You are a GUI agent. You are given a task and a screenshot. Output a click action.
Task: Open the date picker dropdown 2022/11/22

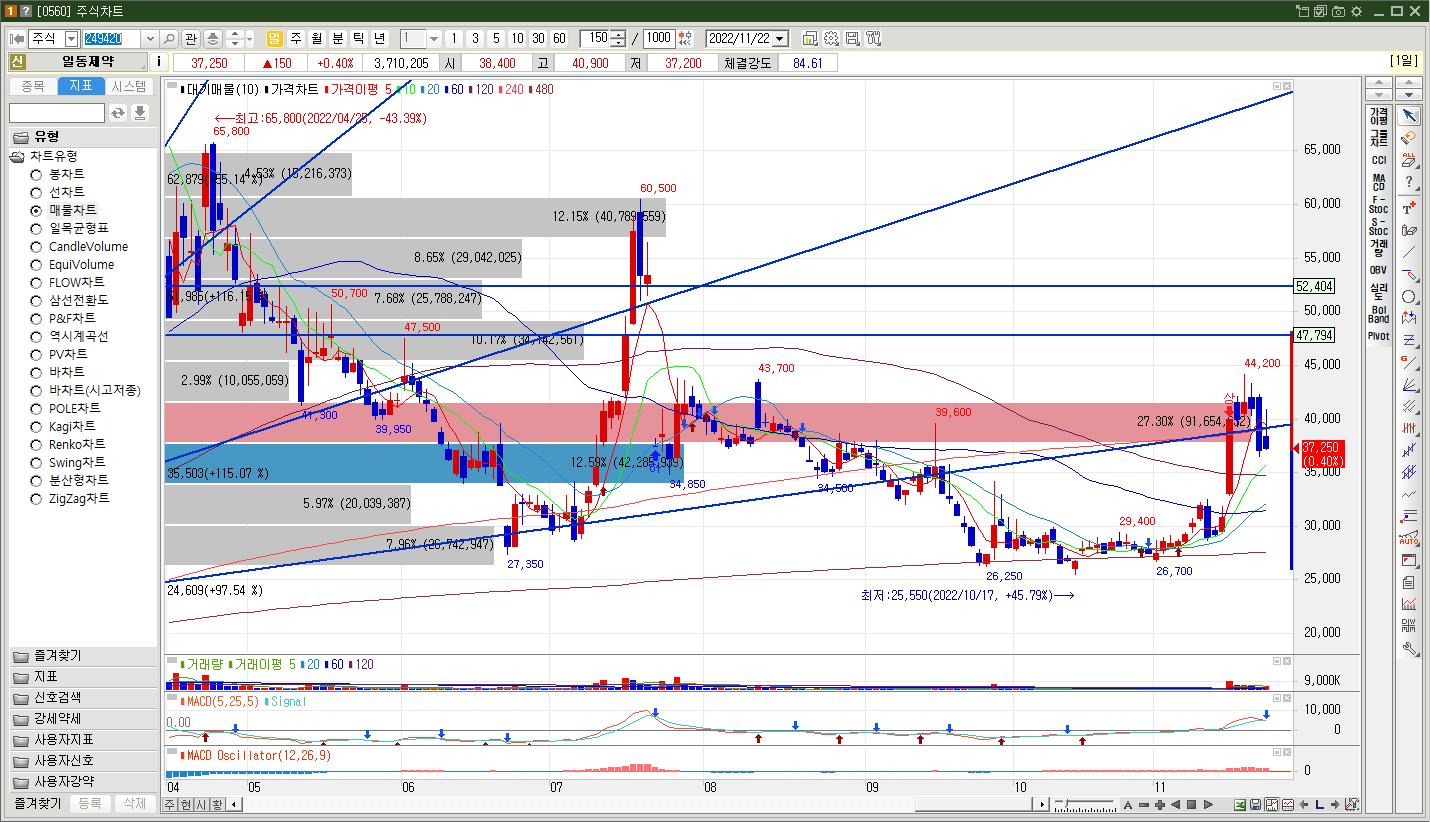780,38
